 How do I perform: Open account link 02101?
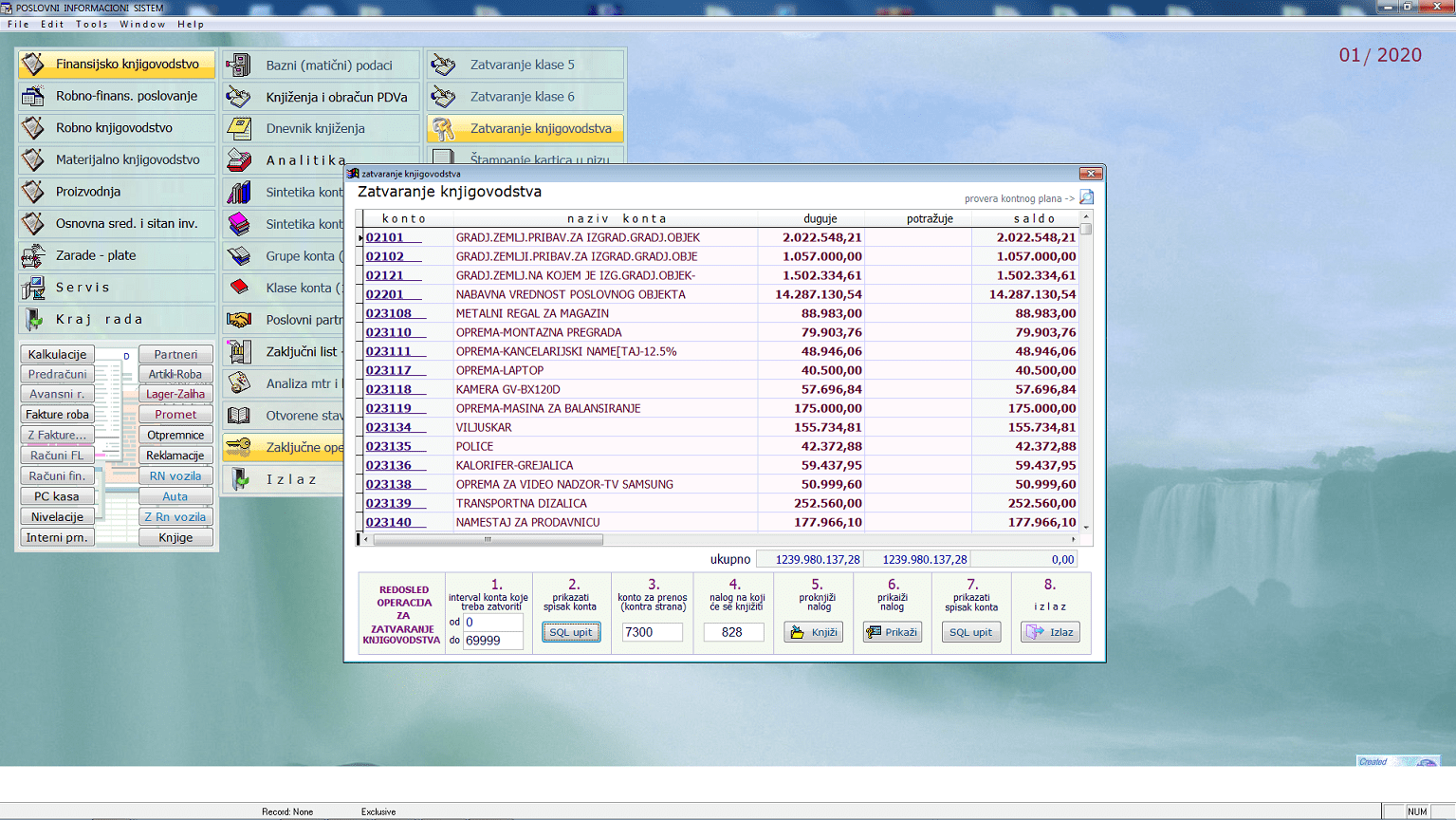tap(385, 237)
